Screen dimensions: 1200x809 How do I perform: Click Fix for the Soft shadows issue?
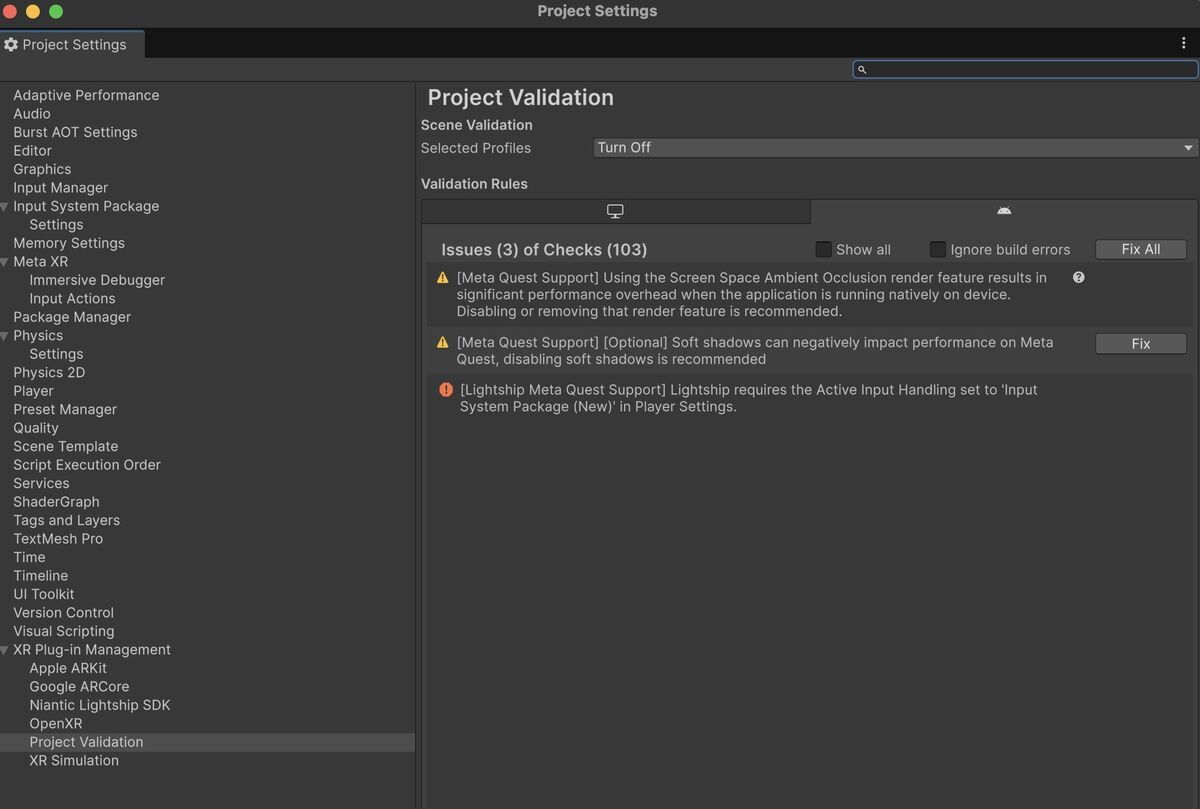pyautogui.click(x=1141, y=343)
